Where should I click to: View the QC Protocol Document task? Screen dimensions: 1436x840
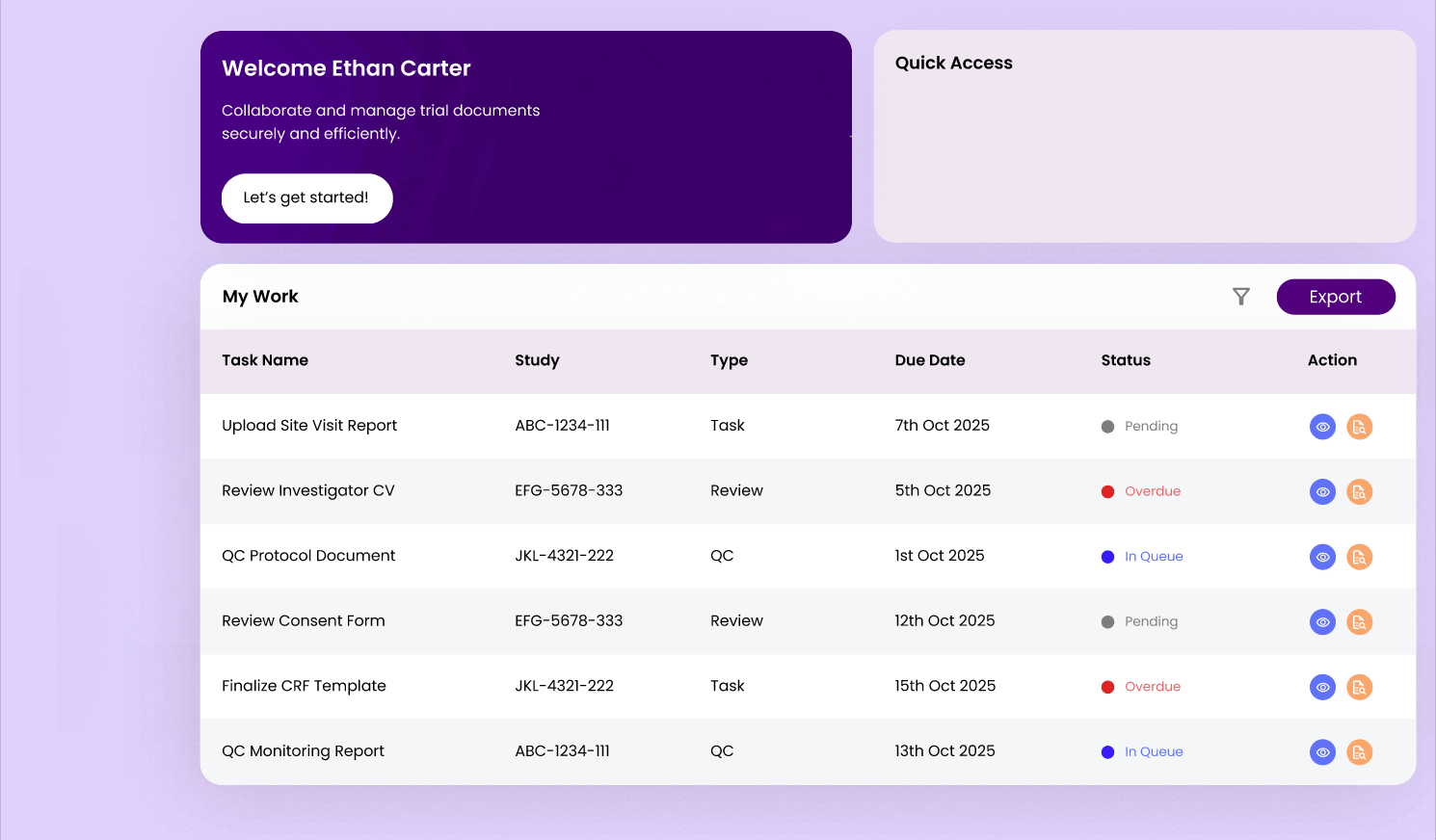point(1322,557)
